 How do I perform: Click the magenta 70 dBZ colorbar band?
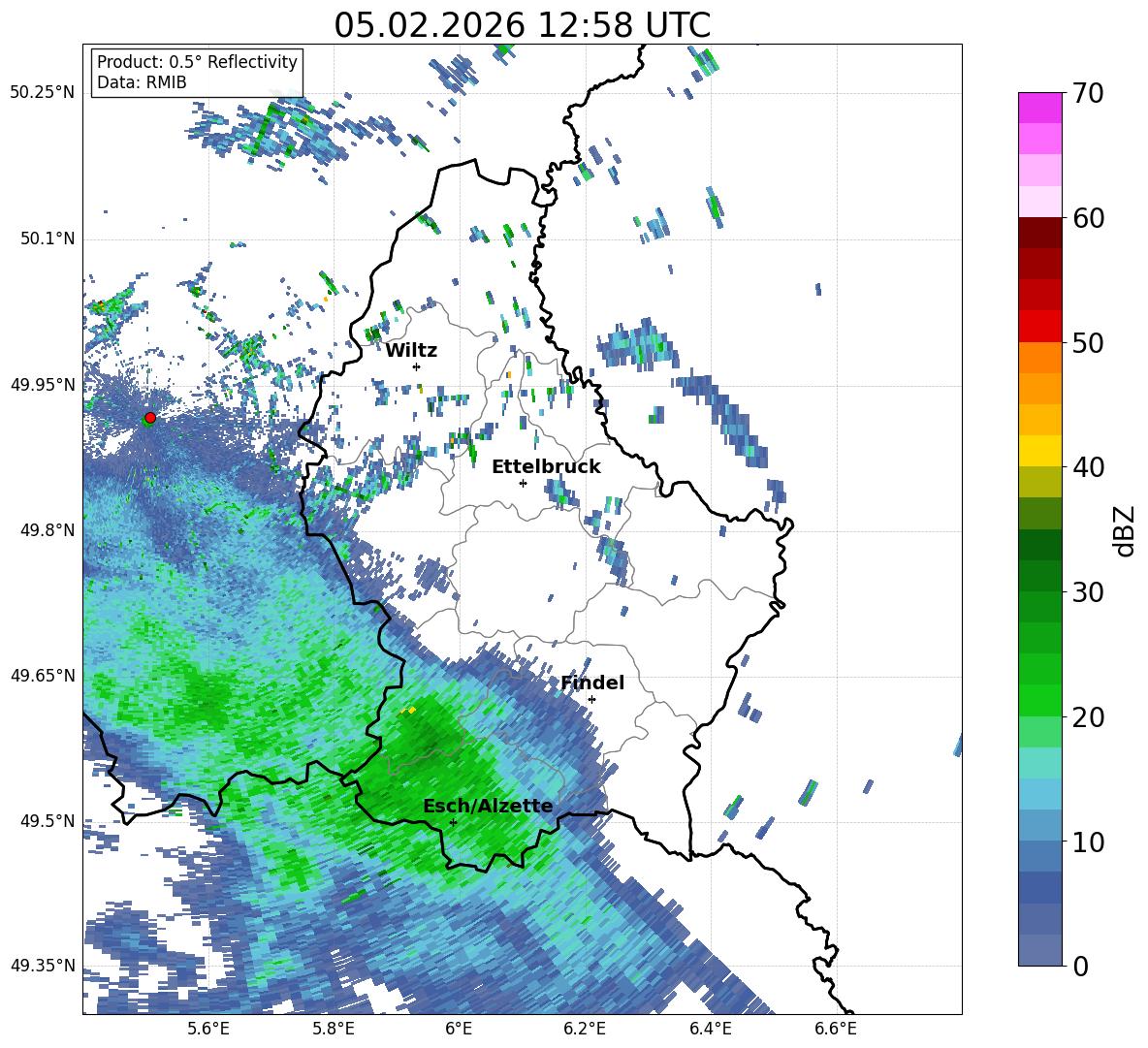[x=1039, y=108]
